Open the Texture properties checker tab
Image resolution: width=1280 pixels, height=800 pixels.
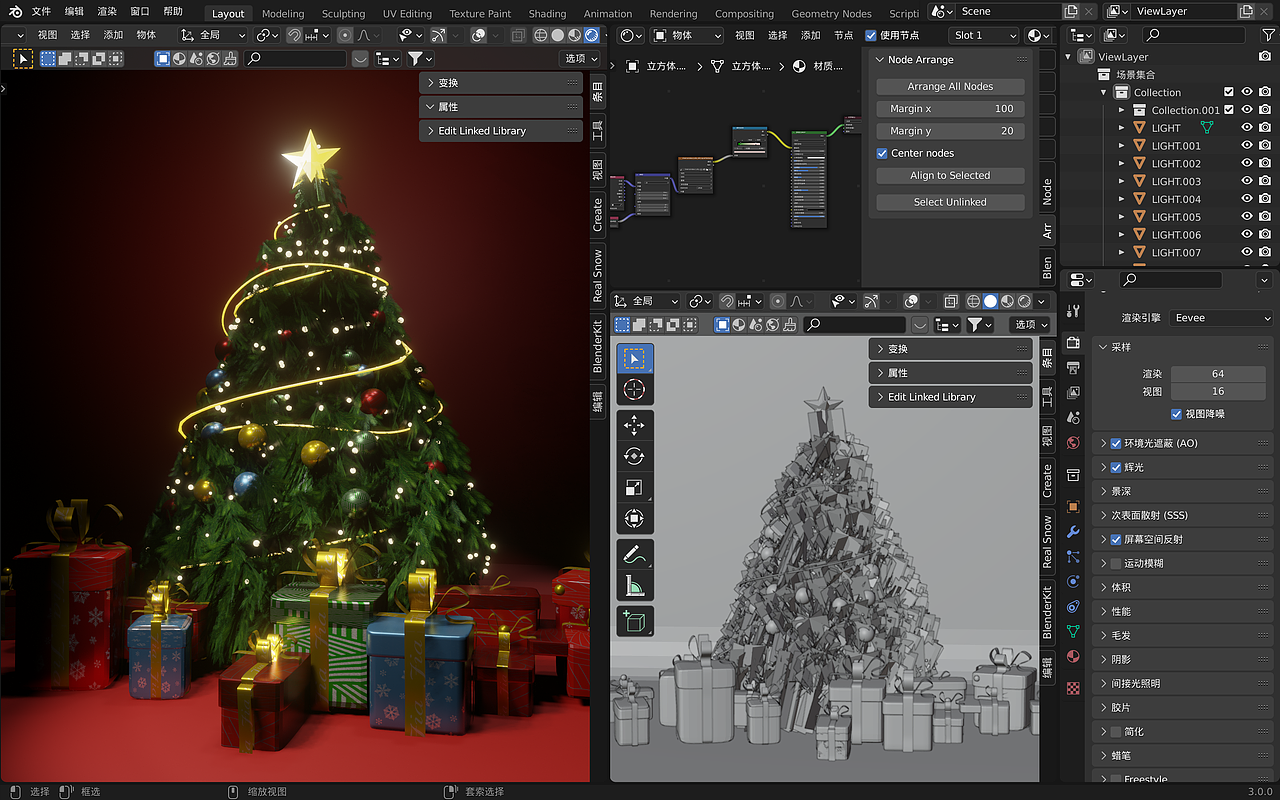pos(1073,688)
